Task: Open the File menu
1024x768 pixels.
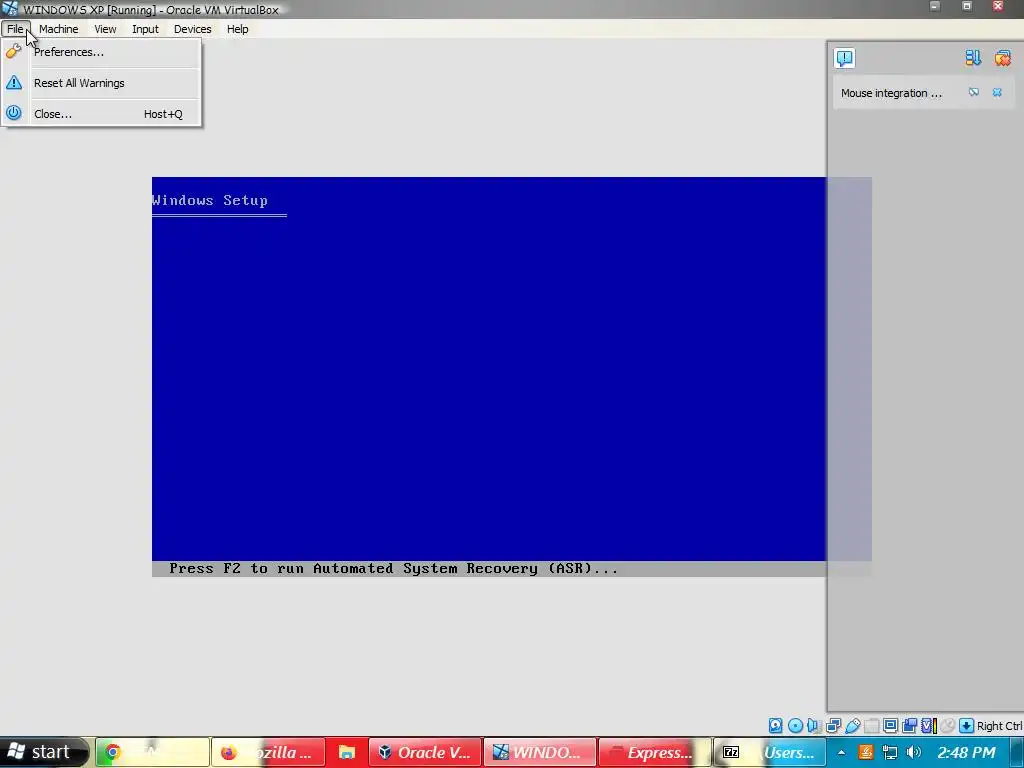Action: [15, 29]
